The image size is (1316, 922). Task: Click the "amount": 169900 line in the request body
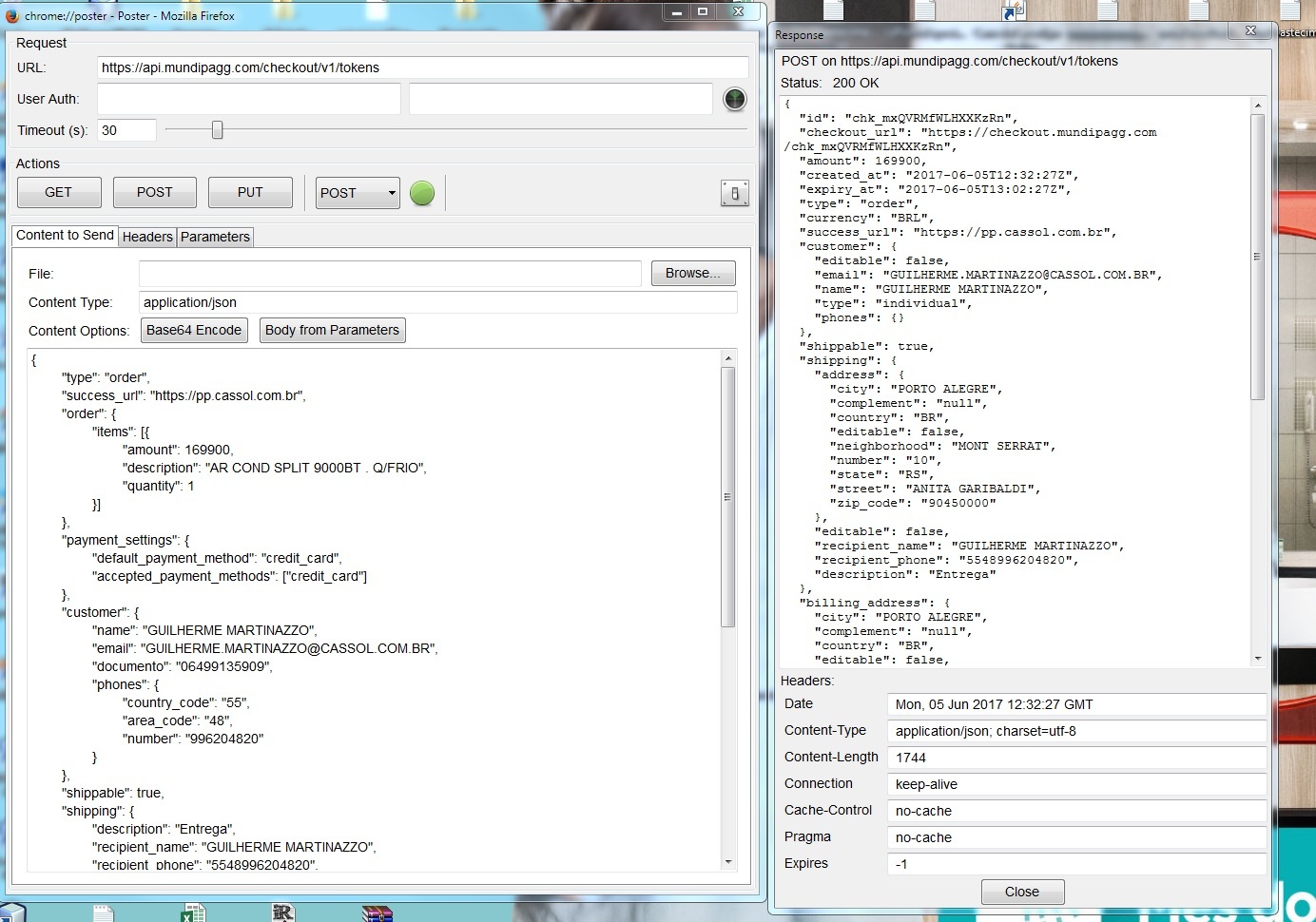178,450
